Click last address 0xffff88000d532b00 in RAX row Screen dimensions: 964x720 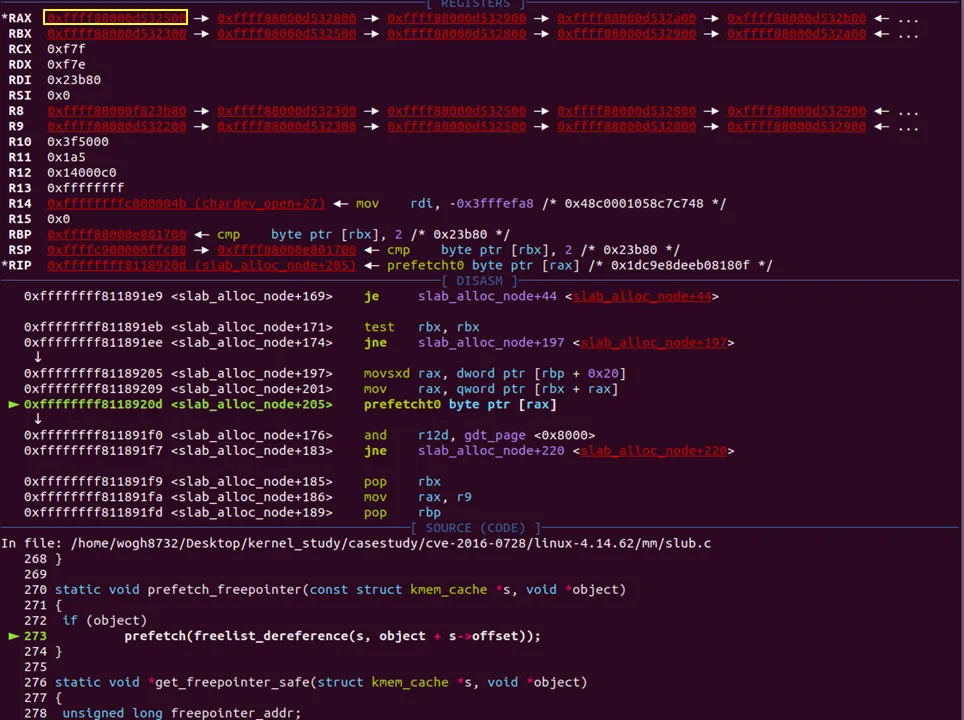click(x=797, y=18)
